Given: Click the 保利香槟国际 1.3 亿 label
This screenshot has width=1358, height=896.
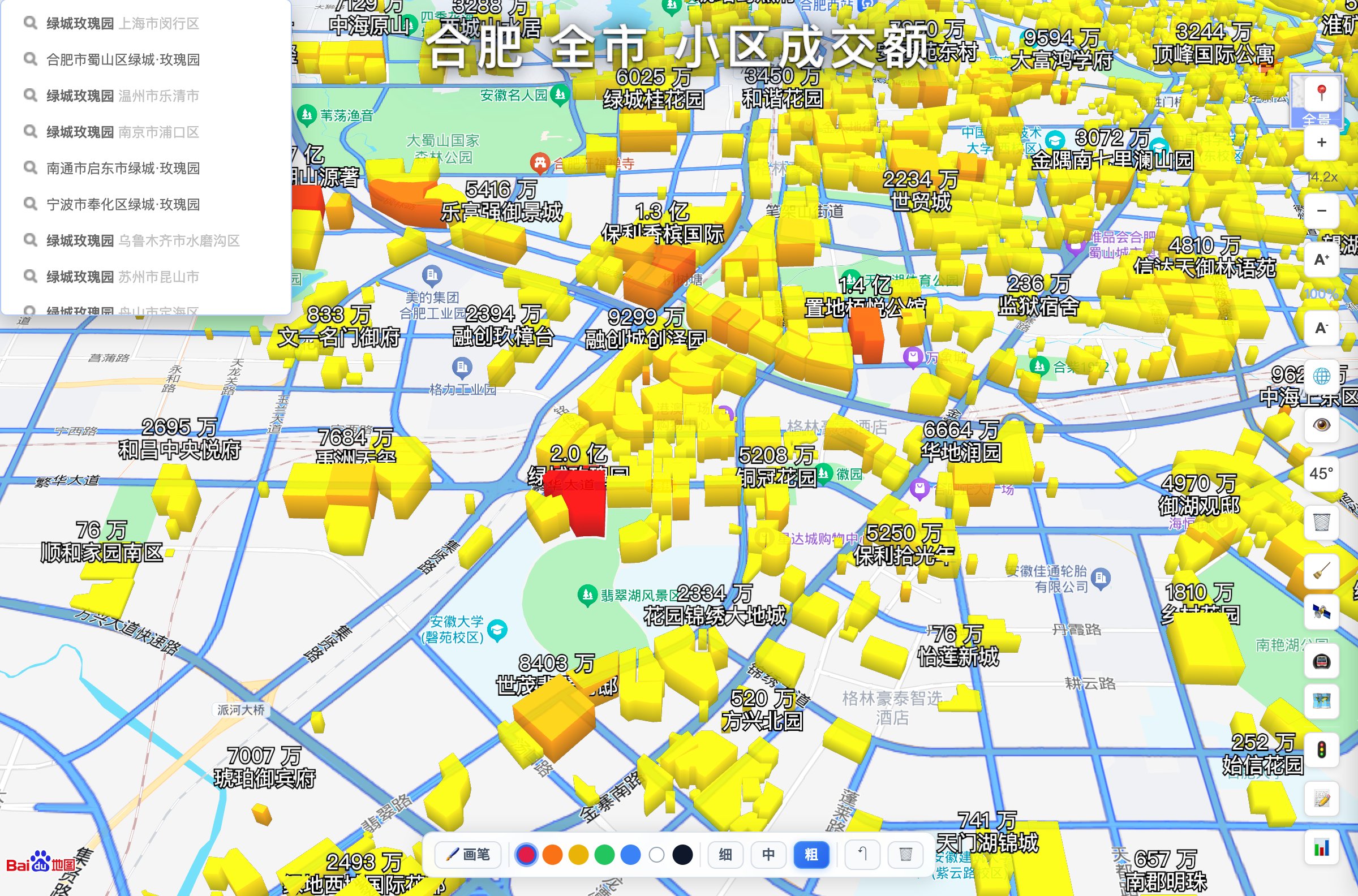Looking at the screenshot, I should point(662,223).
